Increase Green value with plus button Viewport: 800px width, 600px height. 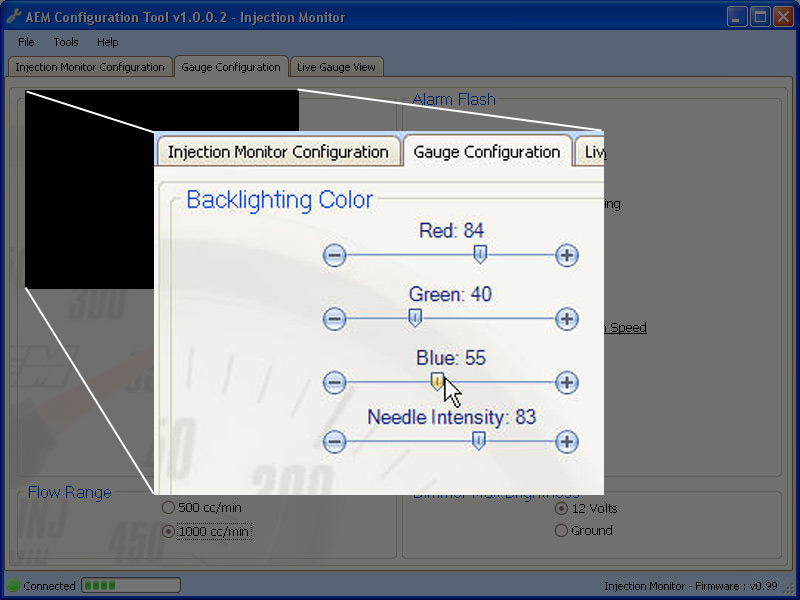(x=566, y=319)
